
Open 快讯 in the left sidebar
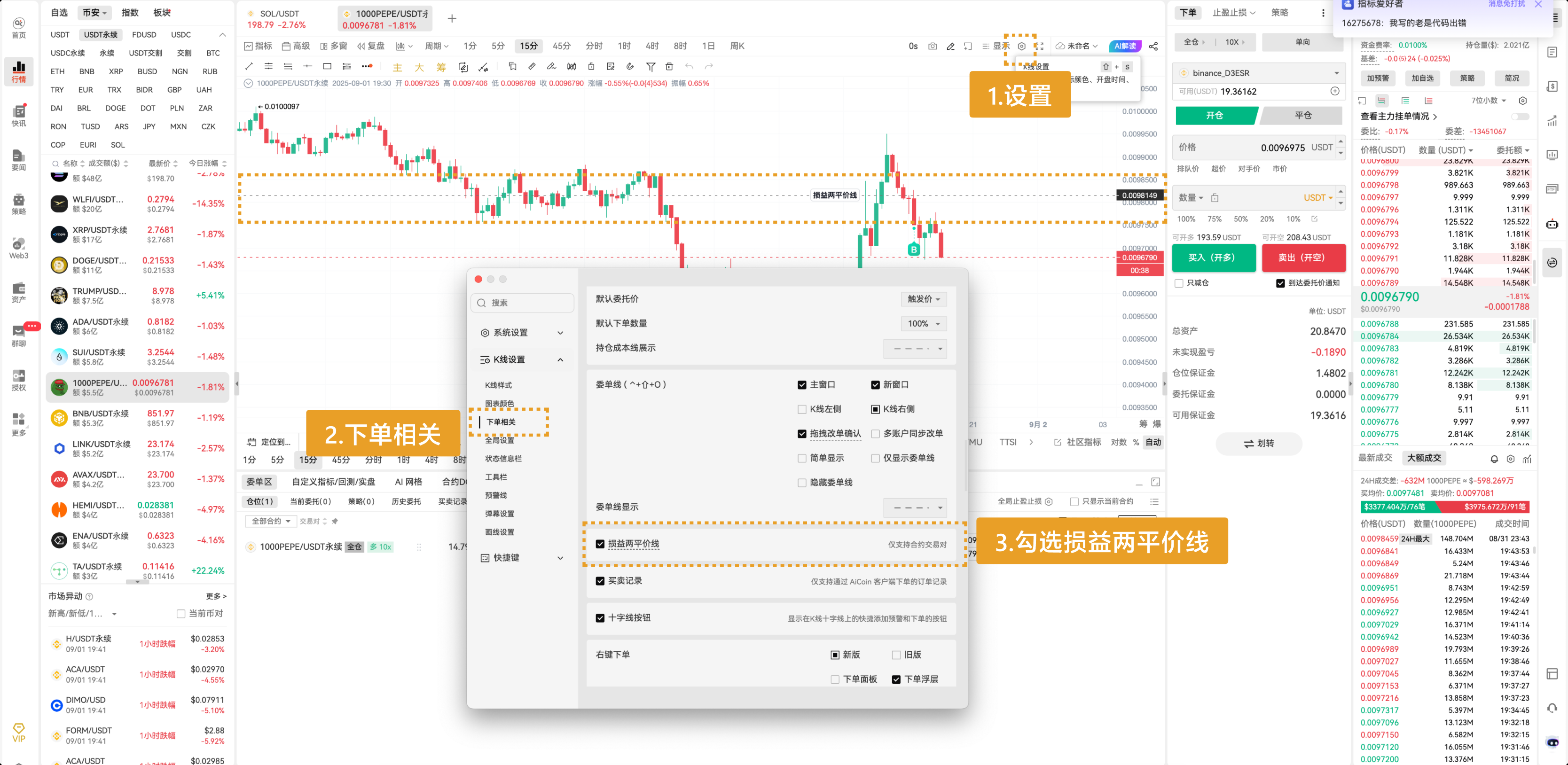tap(19, 115)
